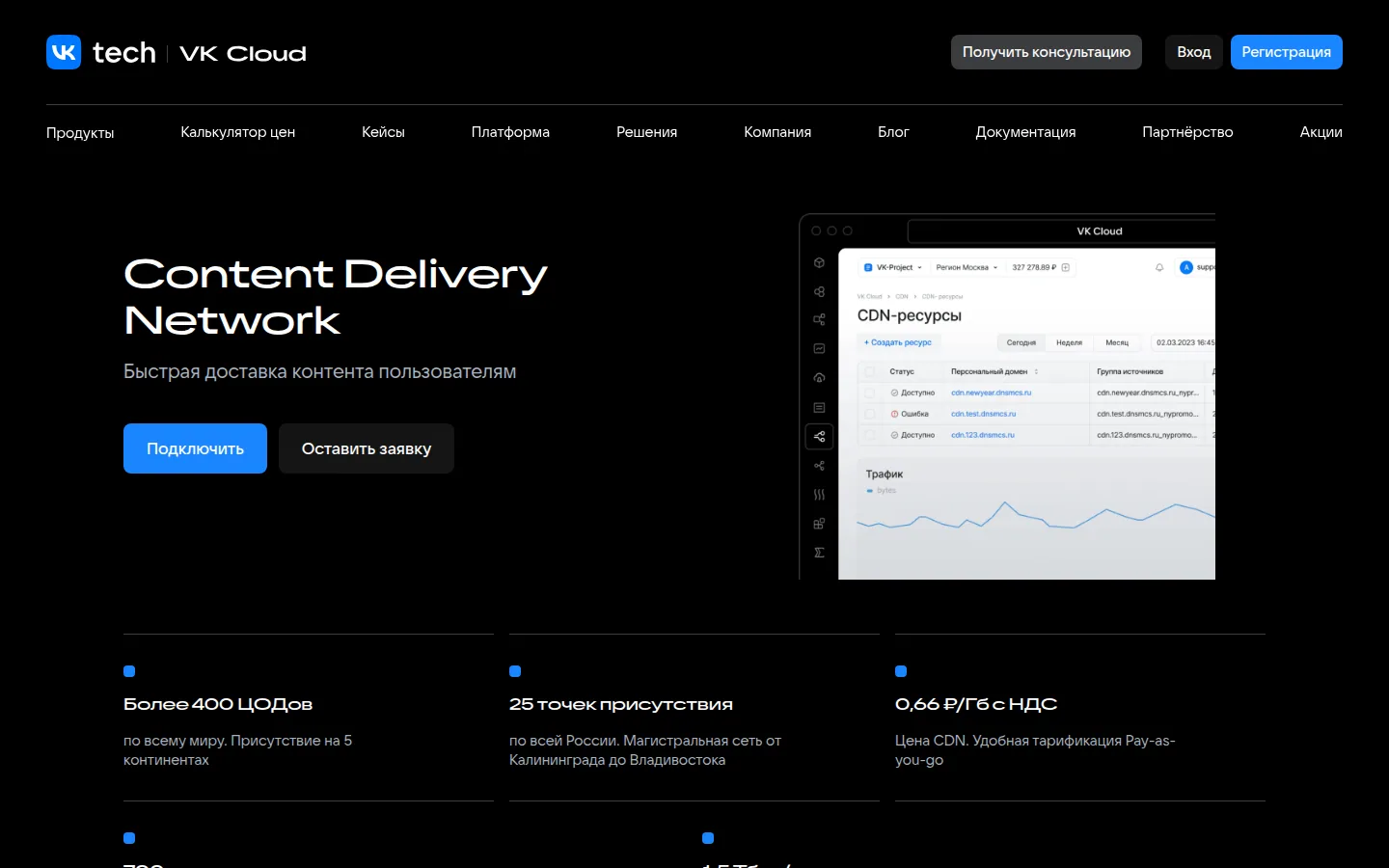Viewport: 1389px width, 868px height.
Task: Click the plus icon next to balance 327 278.89 ₽
Action: [x=1066, y=267]
